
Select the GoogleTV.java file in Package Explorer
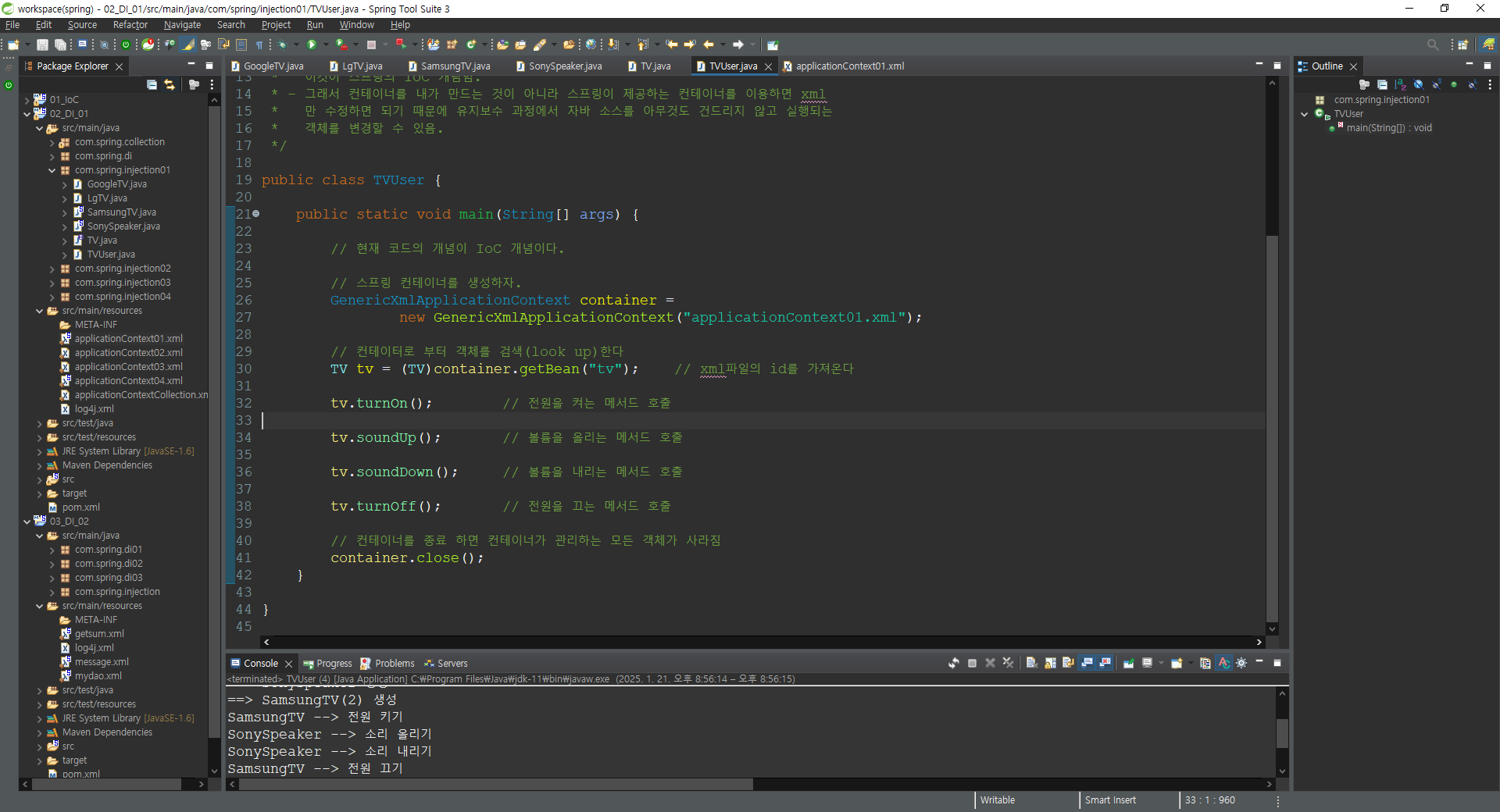[x=116, y=184]
